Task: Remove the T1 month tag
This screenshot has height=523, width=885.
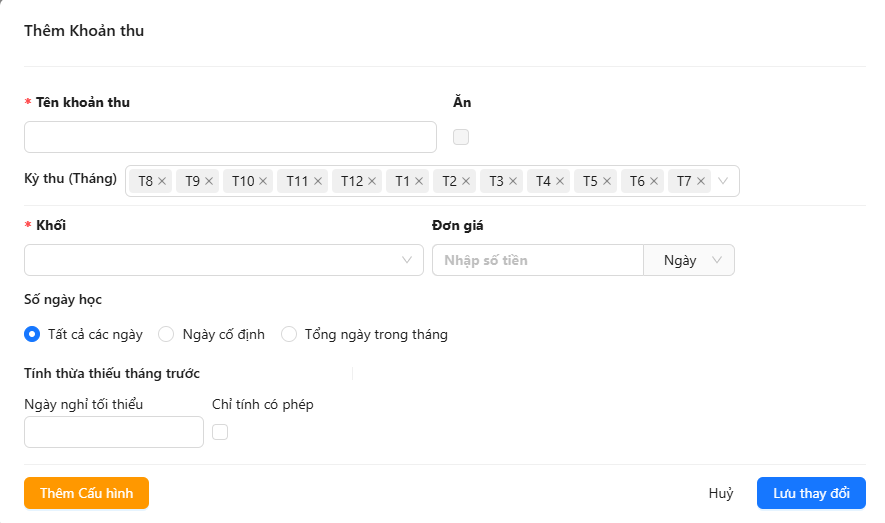Action: point(420,181)
